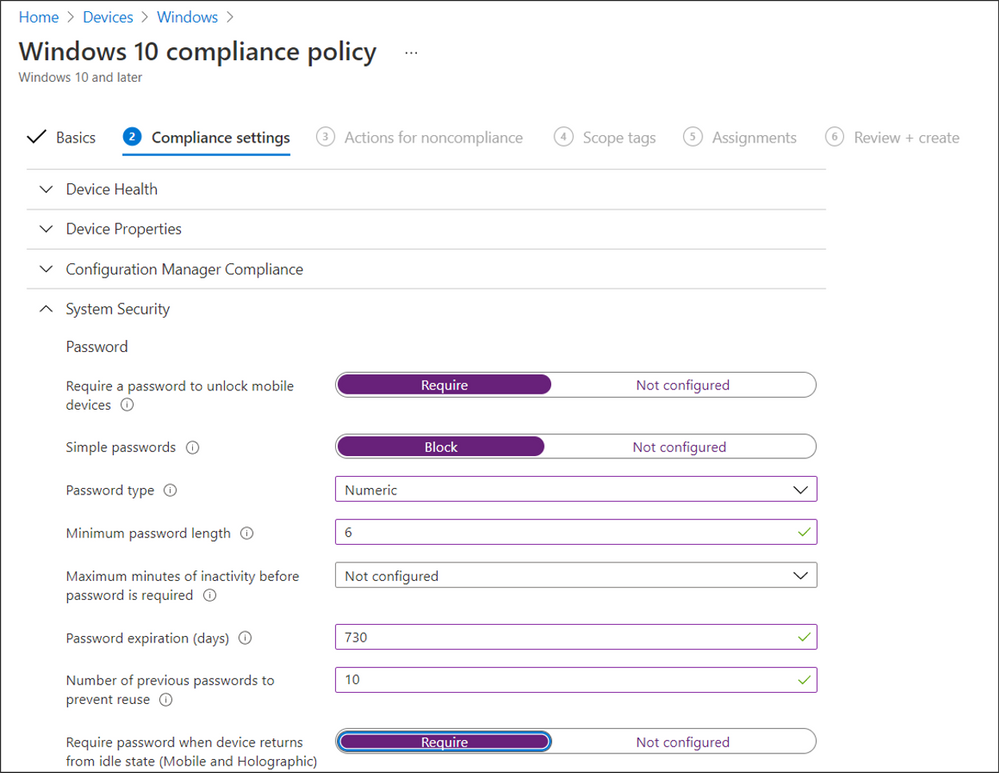Click info icon for inactivity minutes setting
This screenshot has width=999, height=773.
point(209,595)
